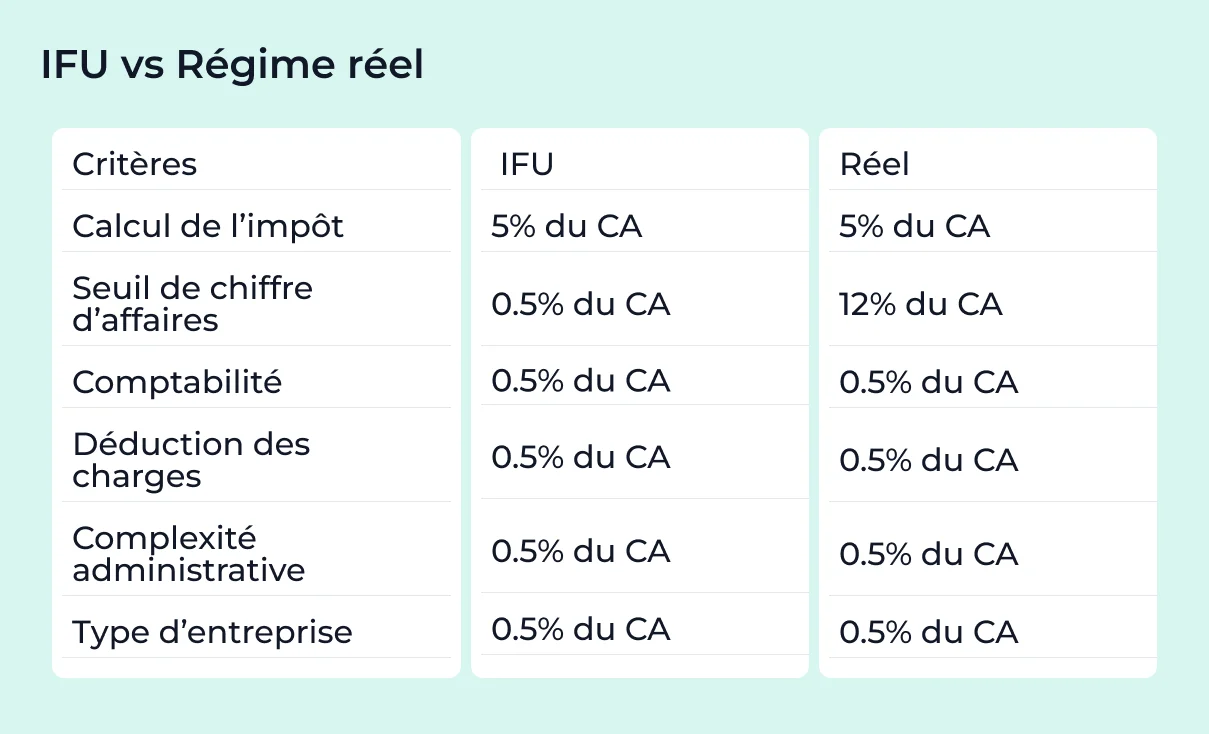This screenshot has height=734, width=1209.
Task: Click IFU value for Complexité administrative
Action: 580,551
